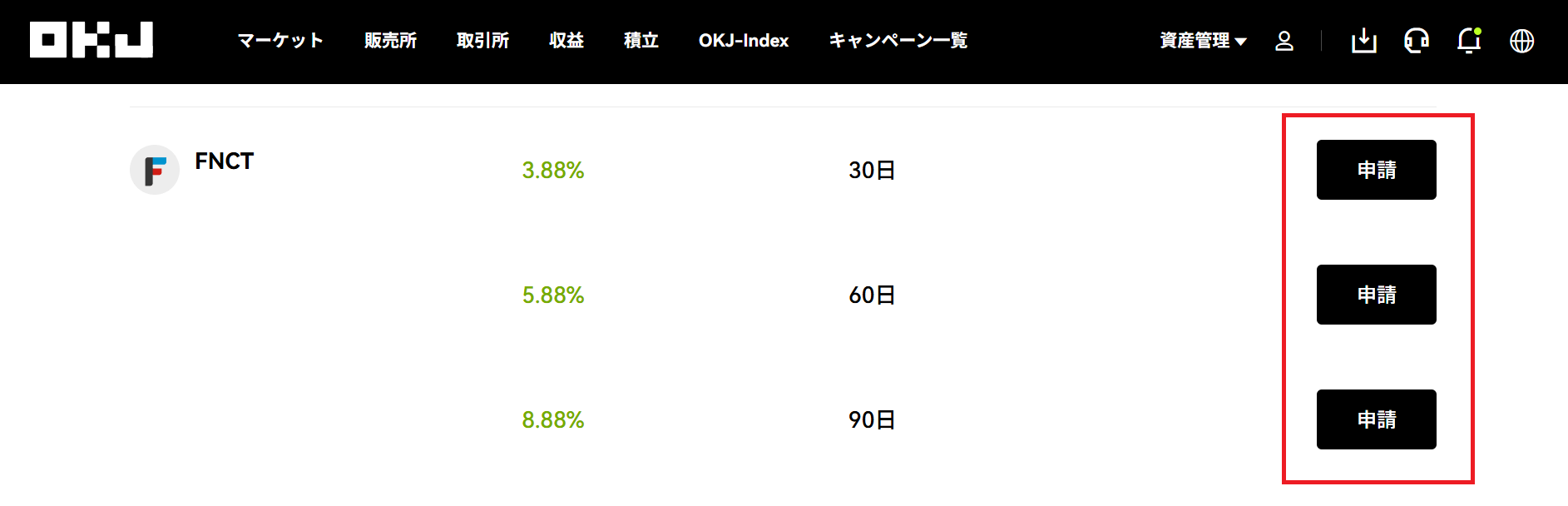The image size is (1568, 506).
Task: Expand the 資産管理 dropdown menu
Action: coord(1203,41)
